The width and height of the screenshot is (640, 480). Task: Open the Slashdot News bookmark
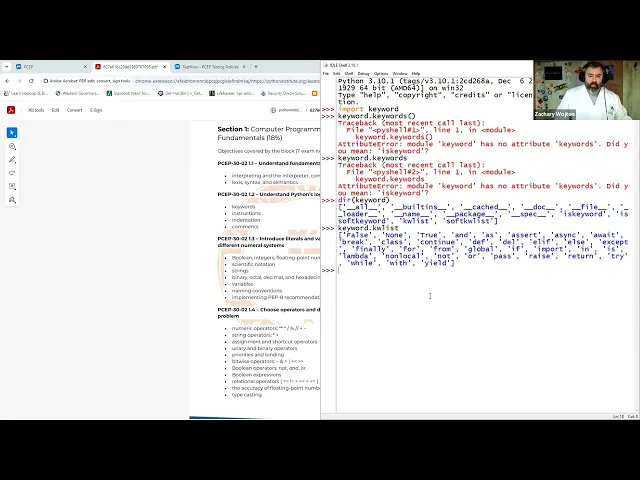point(129,93)
